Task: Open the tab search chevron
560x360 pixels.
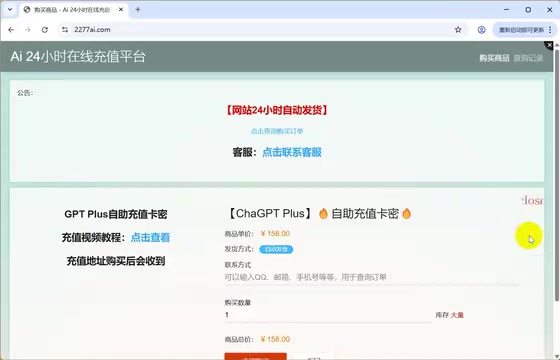Action: tap(10, 10)
